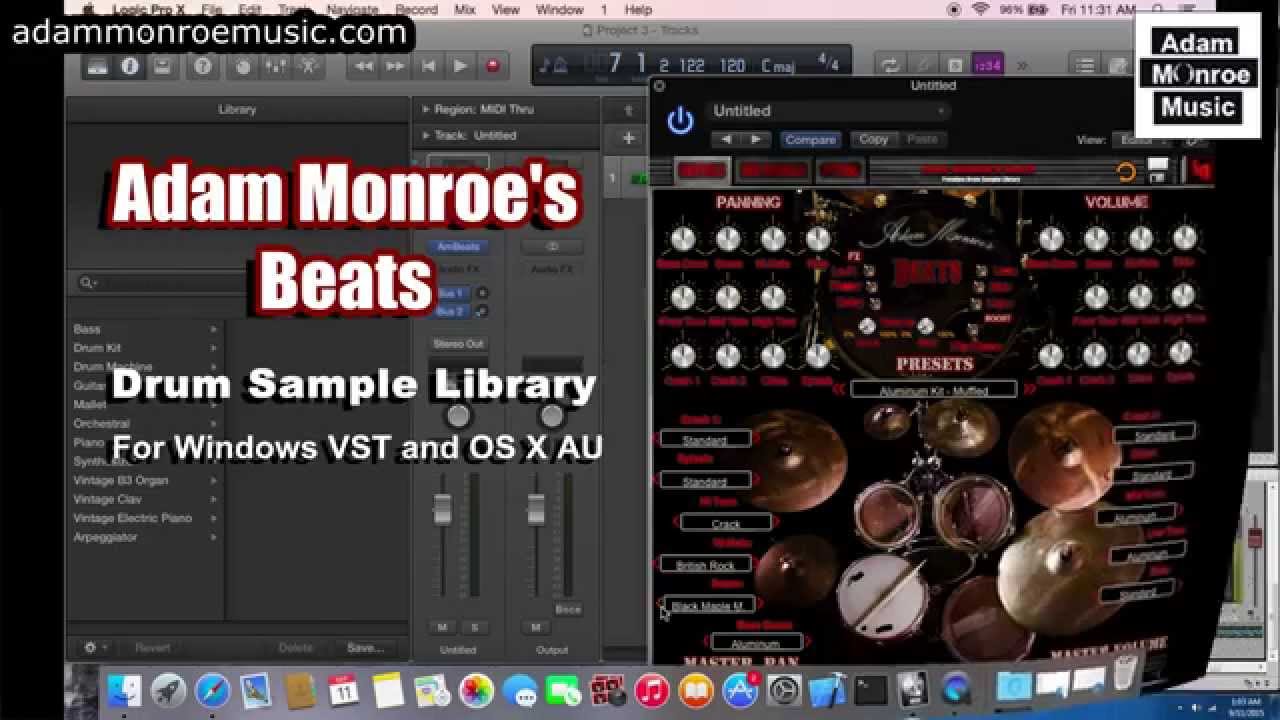Viewport: 1280px width, 720px height.
Task: Open the AmBeats instrument slot
Action: tap(458, 246)
